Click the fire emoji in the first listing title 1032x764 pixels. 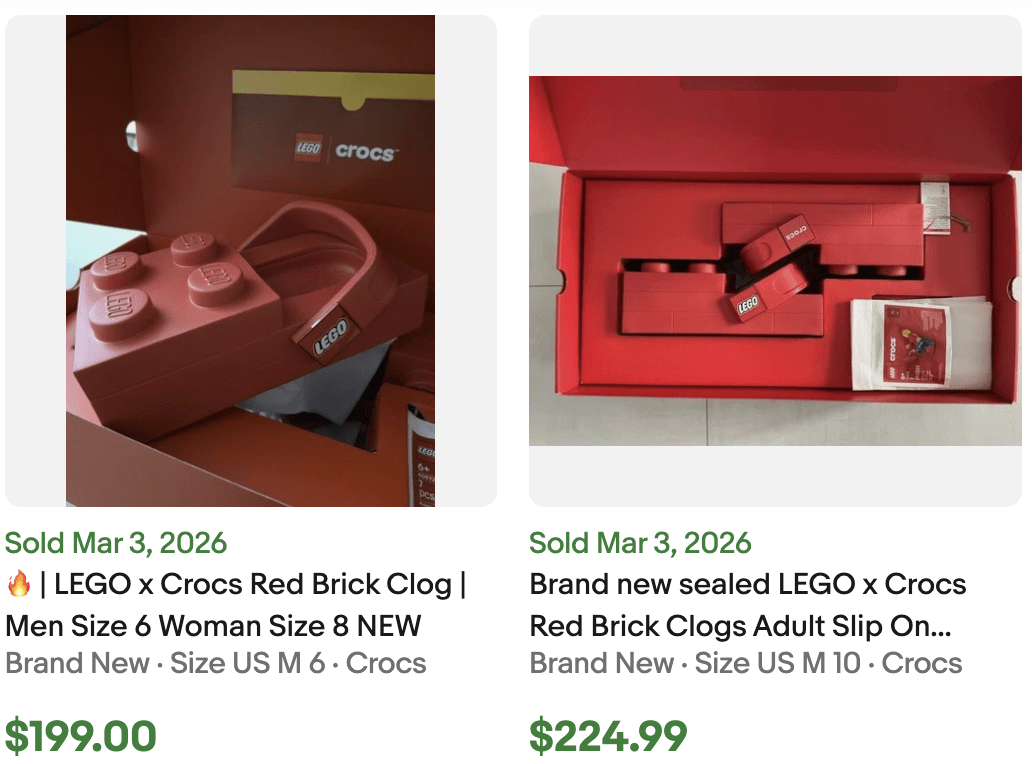coord(20,584)
